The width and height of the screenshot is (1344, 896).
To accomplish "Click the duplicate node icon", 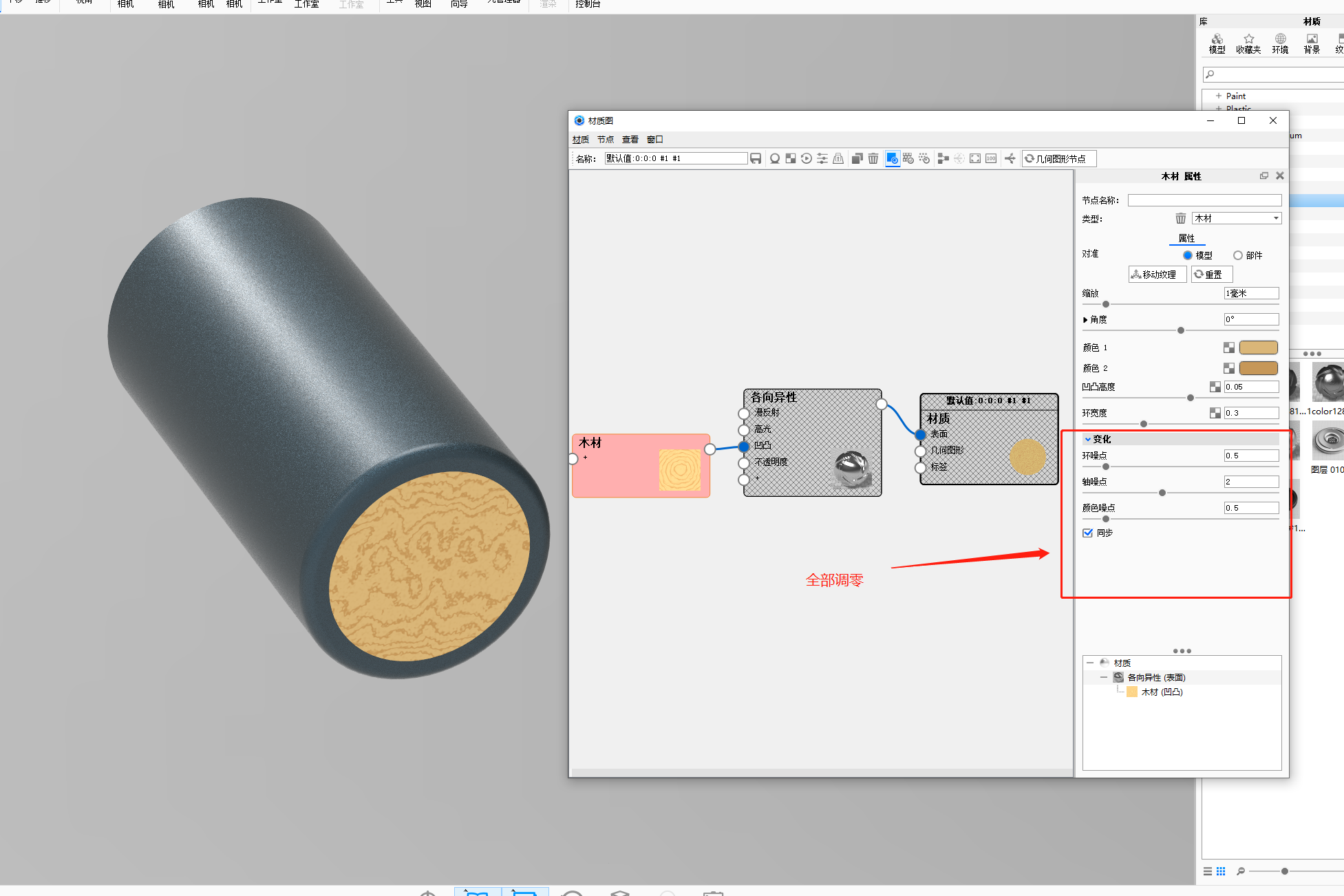I will [x=857, y=159].
